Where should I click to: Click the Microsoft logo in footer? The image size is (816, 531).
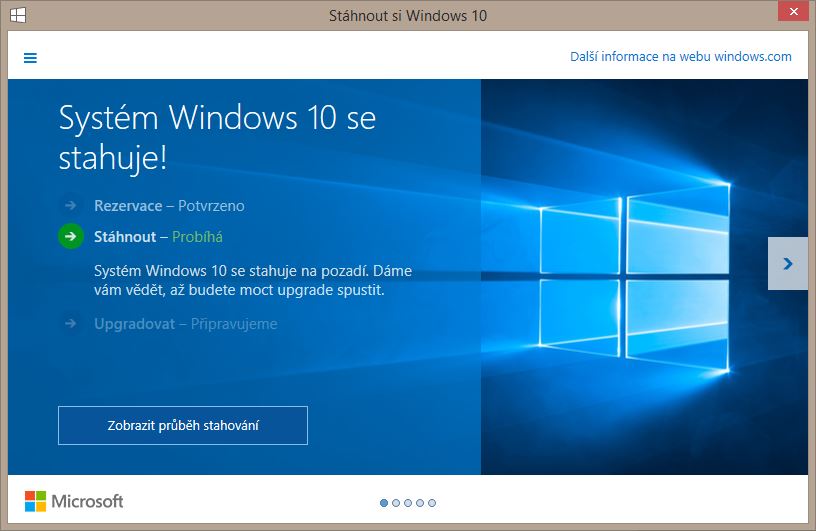click(x=74, y=501)
